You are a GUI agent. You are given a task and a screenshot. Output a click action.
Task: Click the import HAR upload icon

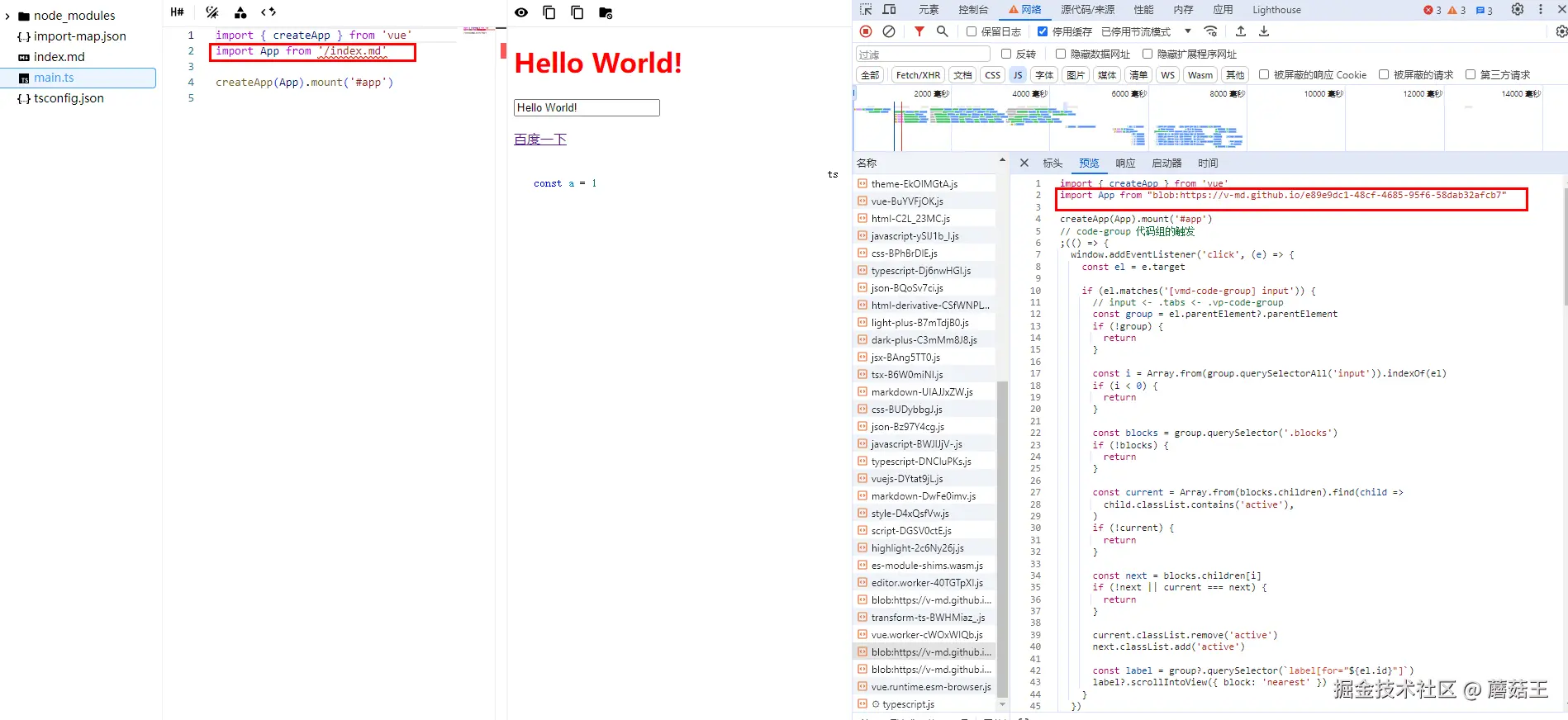(x=1241, y=31)
